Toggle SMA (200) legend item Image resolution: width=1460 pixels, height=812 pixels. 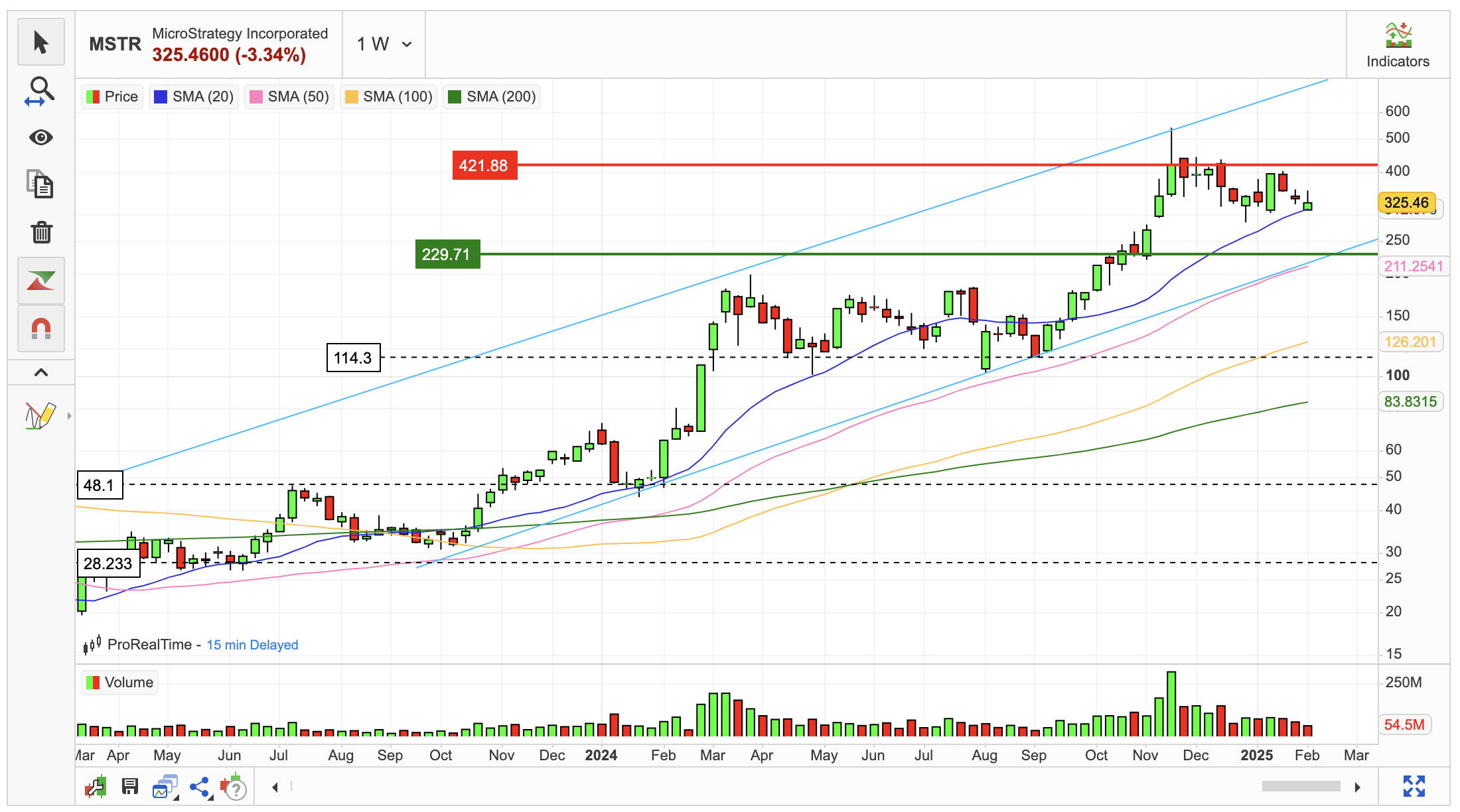[x=492, y=97]
